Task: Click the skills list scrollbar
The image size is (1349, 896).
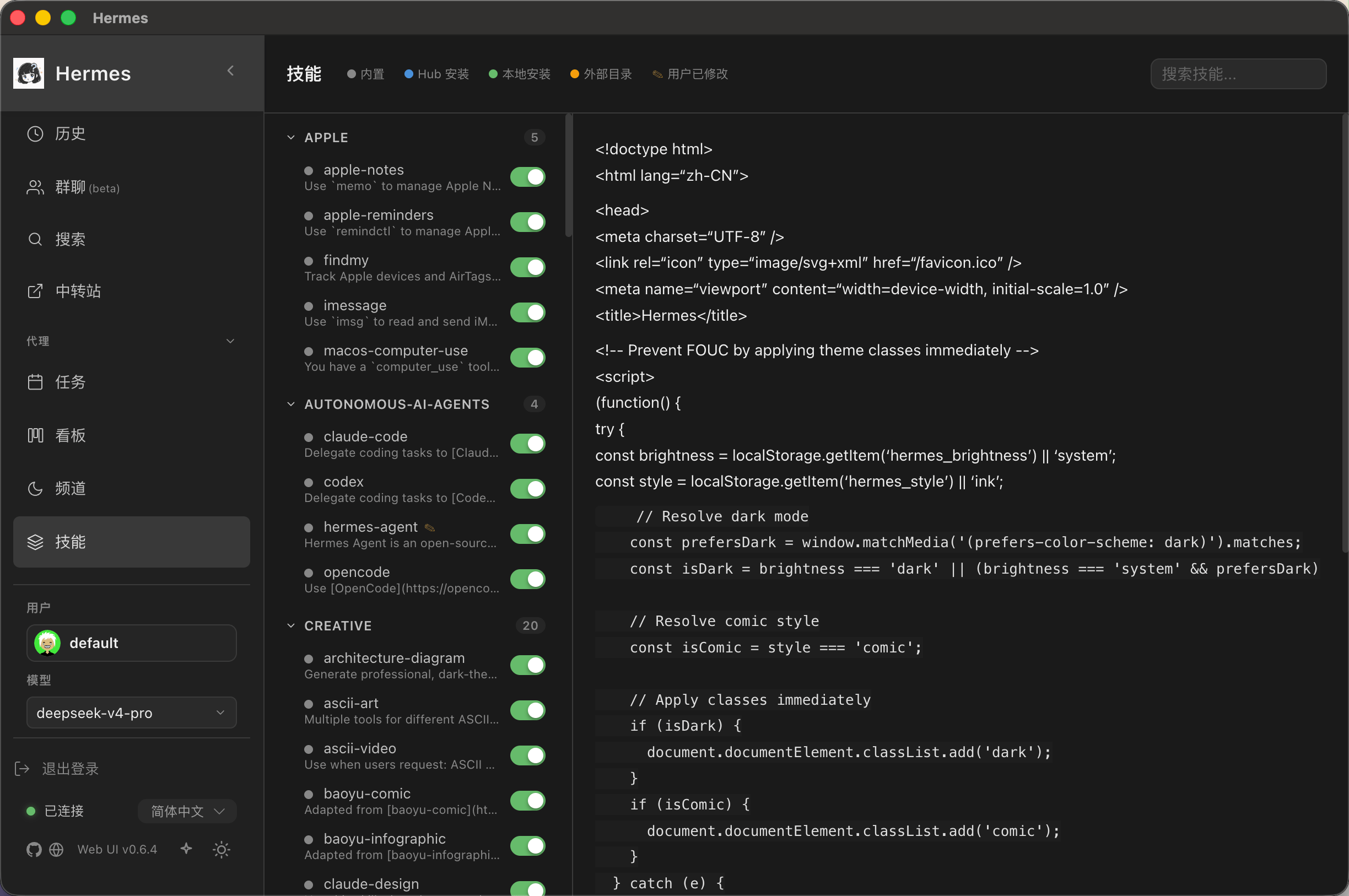Action: click(569, 175)
